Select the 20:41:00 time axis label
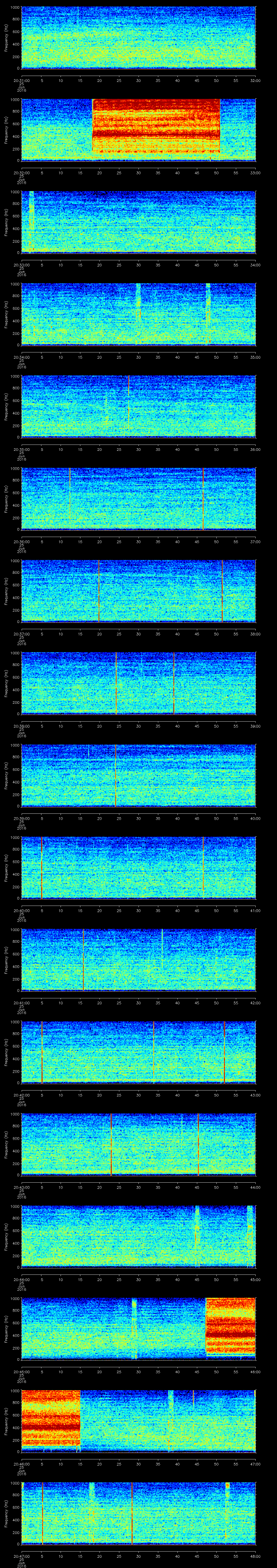The width and height of the screenshot is (277, 1568). point(22,1003)
